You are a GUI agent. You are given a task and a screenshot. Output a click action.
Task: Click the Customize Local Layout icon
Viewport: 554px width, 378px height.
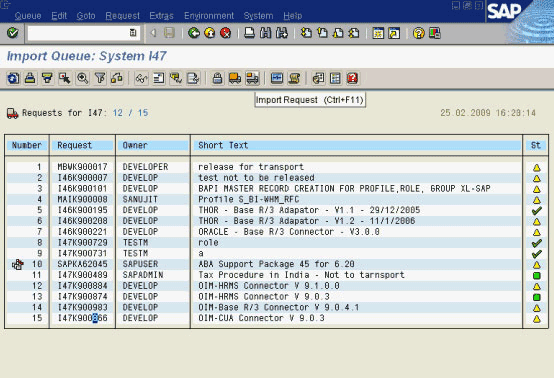tap(435, 33)
